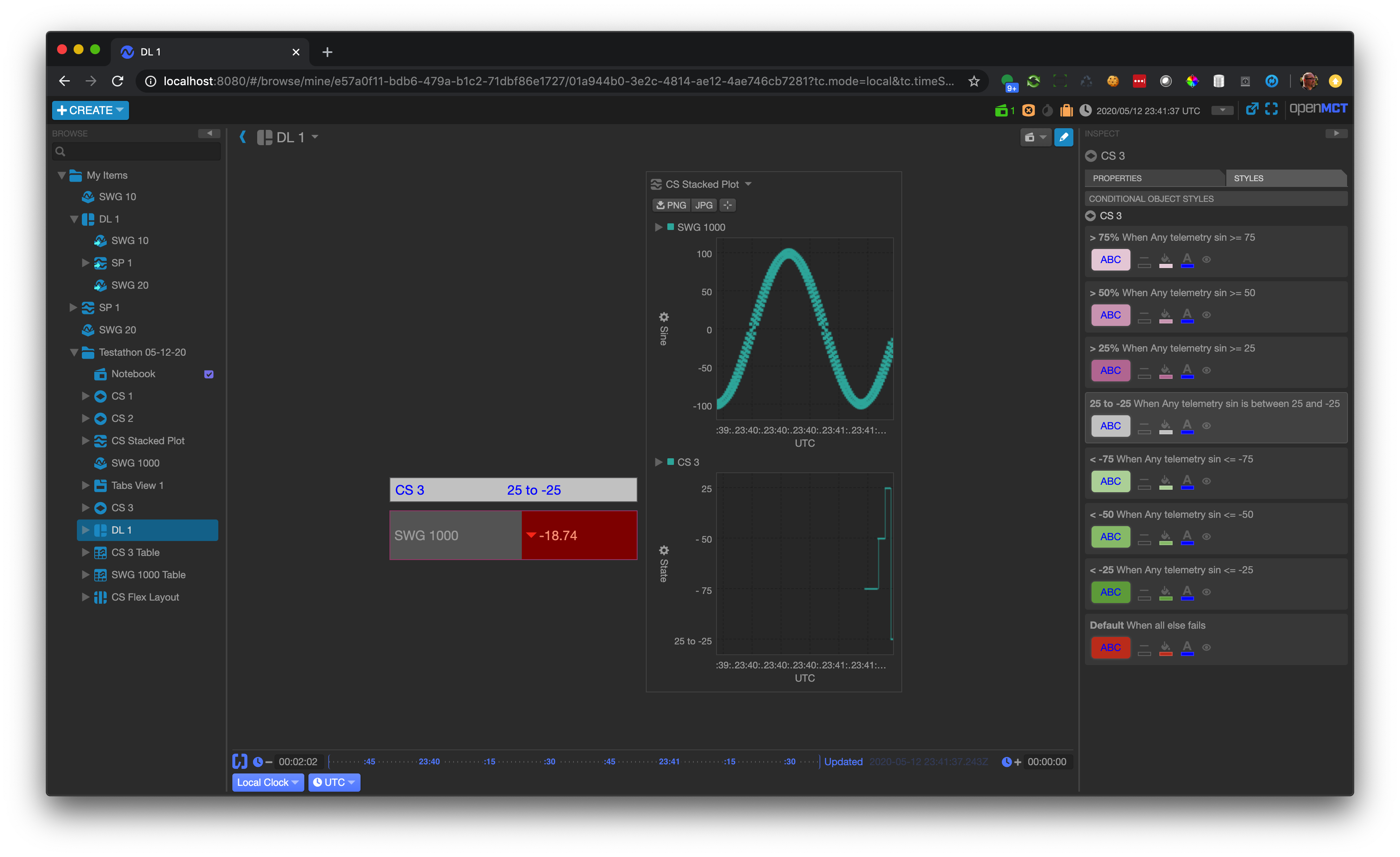Open the CREATE menu
Image resolution: width=1400 pixels, height=857 pixels.
coord(90,110)
